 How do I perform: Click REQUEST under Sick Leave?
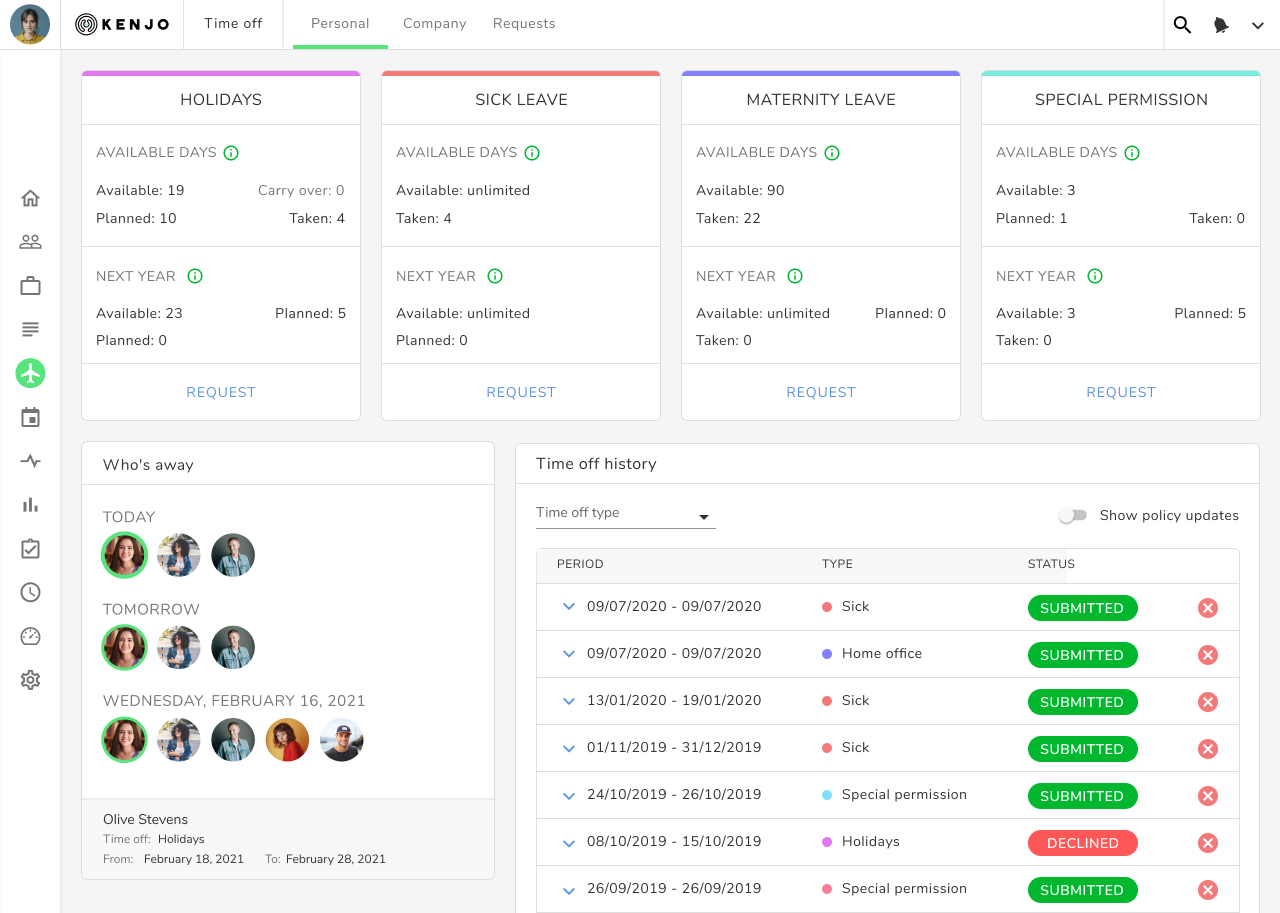(x=520, y=392)
